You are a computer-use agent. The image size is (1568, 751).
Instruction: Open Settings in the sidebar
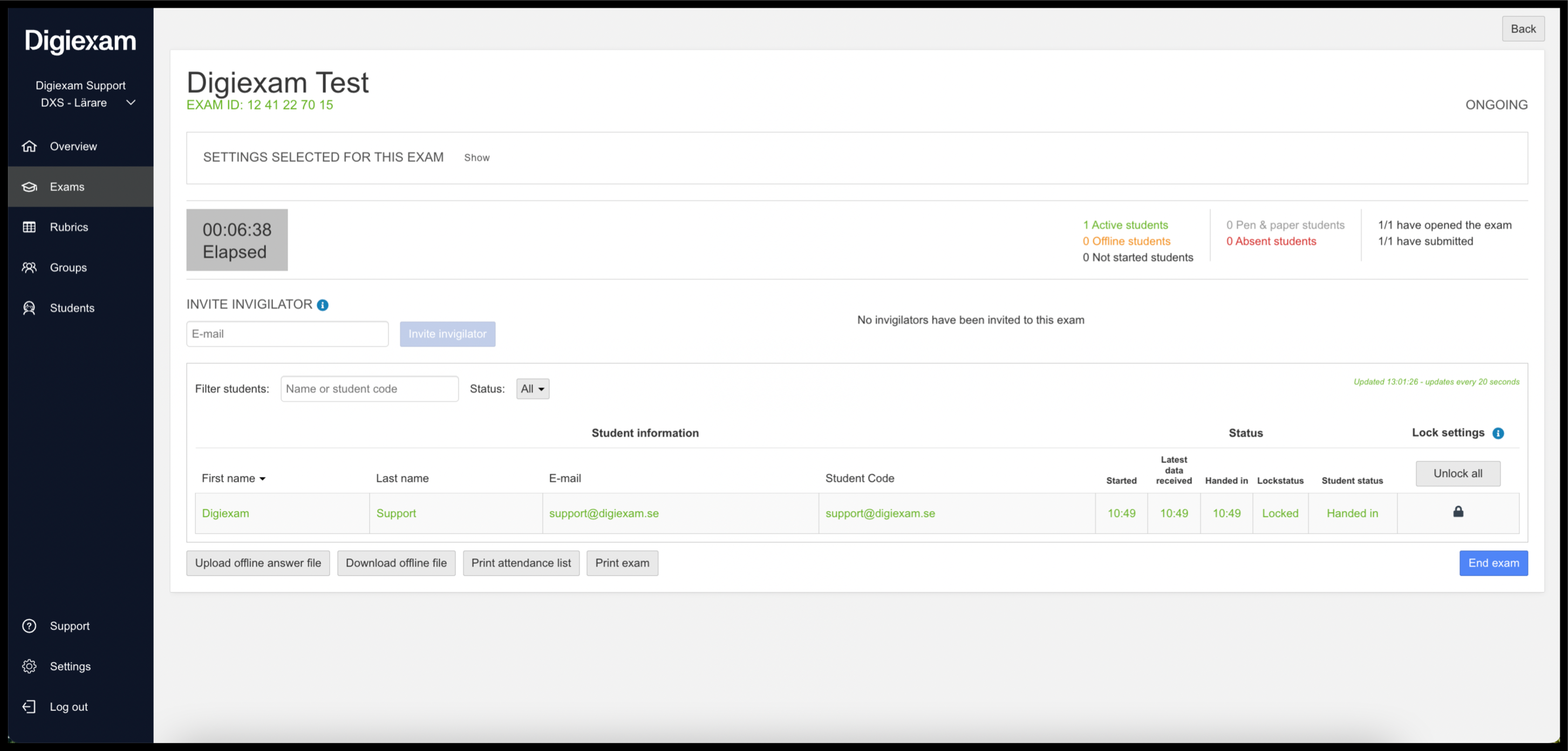point(80,666)
